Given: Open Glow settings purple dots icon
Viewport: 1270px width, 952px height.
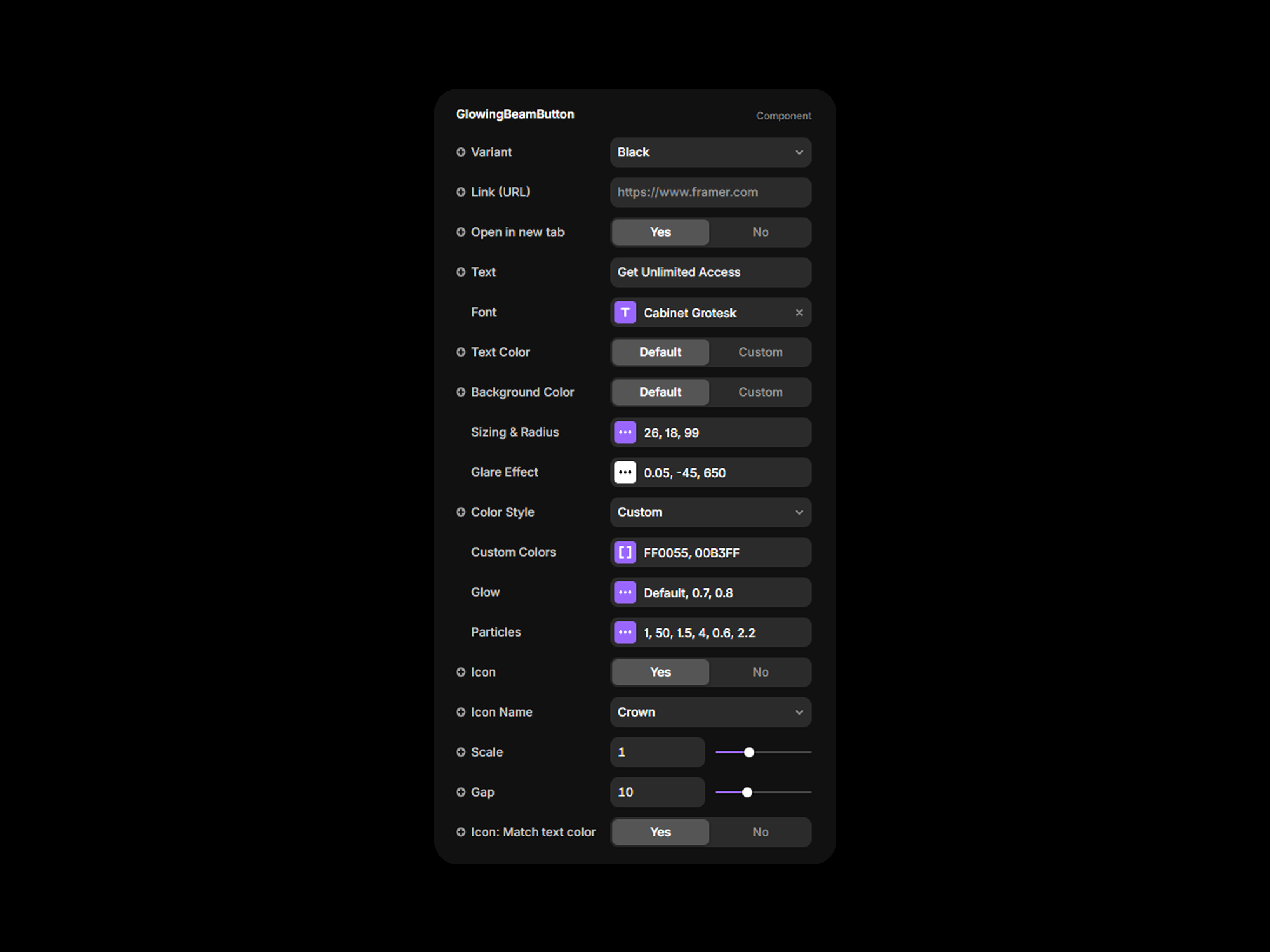Looking at the screenshot, I should pyautogui.click(x=625, y=592).
